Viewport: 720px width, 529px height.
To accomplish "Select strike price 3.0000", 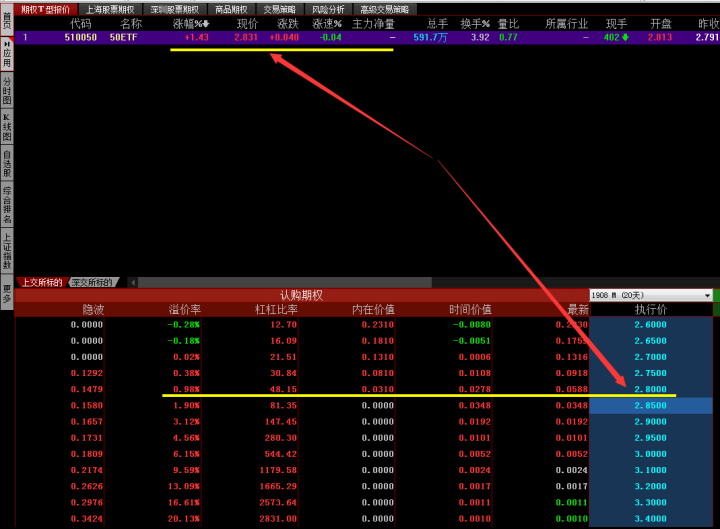I will click(651, 454).
